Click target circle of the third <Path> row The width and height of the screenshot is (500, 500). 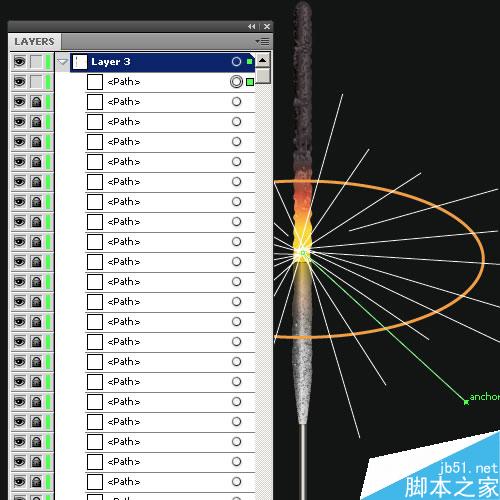click(x=236, y=122)
